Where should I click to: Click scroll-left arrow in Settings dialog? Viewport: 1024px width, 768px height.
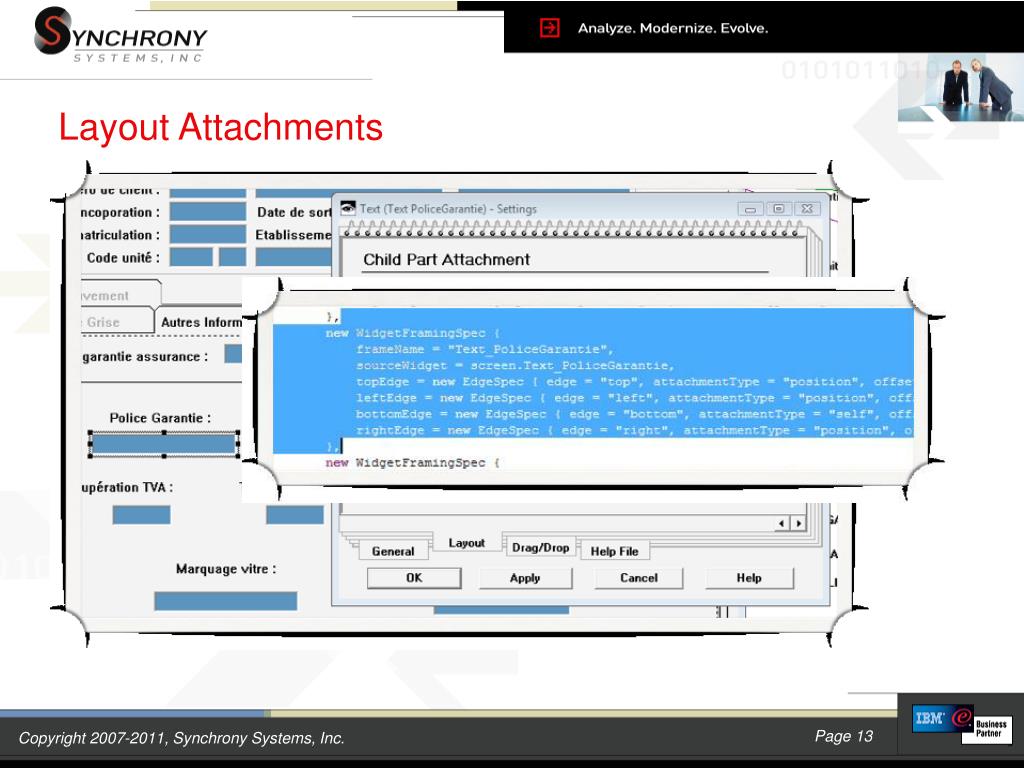click(x=782, y=523)
